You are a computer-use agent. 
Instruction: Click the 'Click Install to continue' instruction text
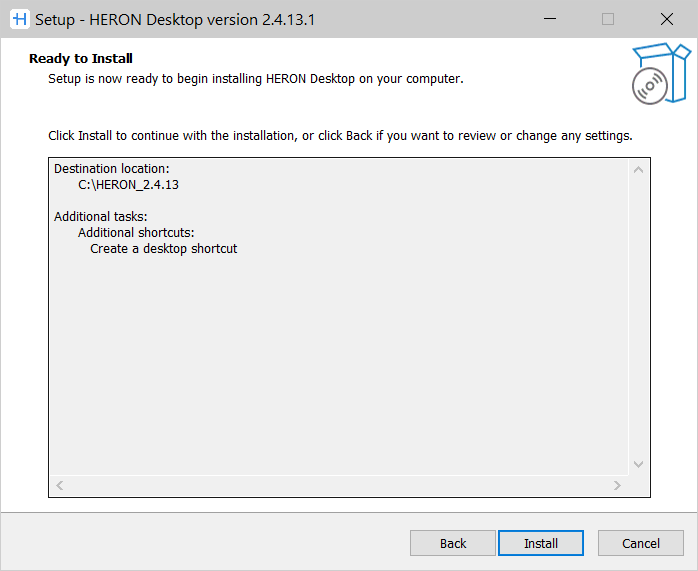click(x=340, y=135)
